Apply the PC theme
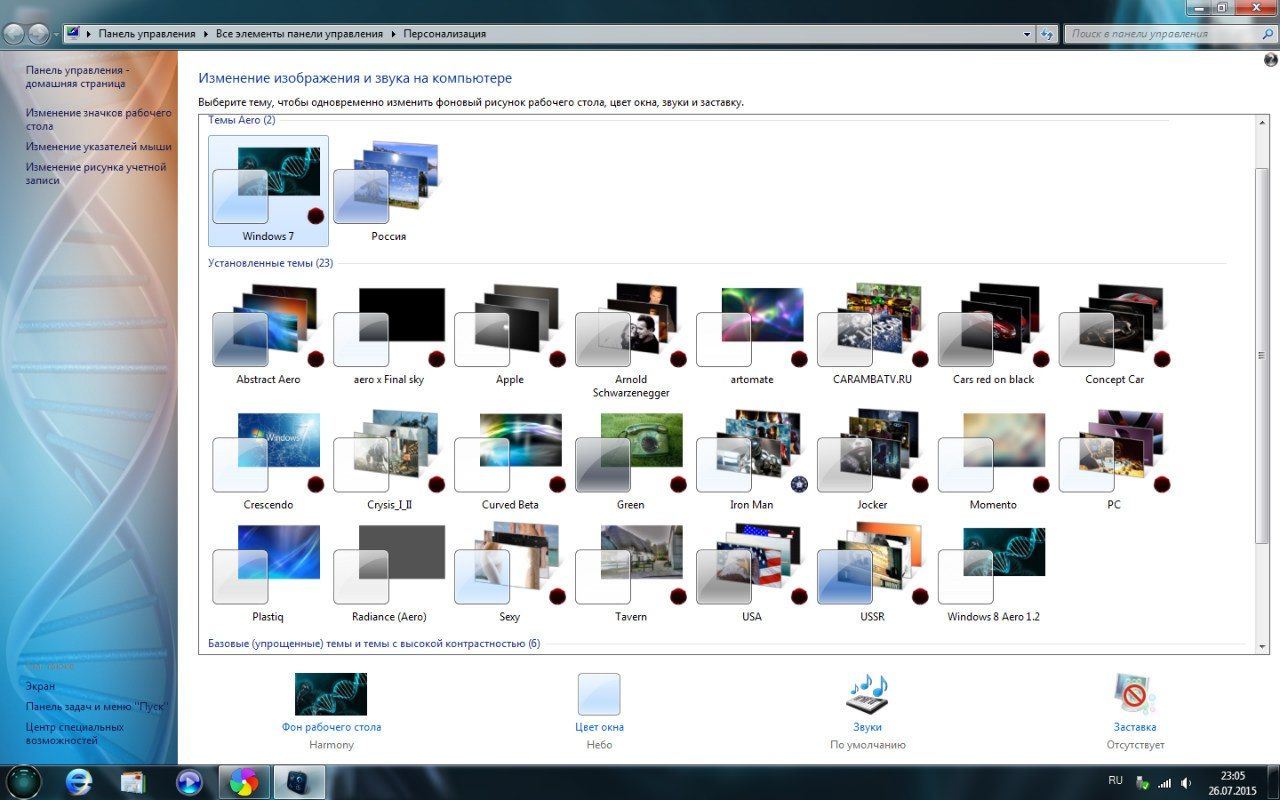The image size is (1280, 800). coord(1114,459)
